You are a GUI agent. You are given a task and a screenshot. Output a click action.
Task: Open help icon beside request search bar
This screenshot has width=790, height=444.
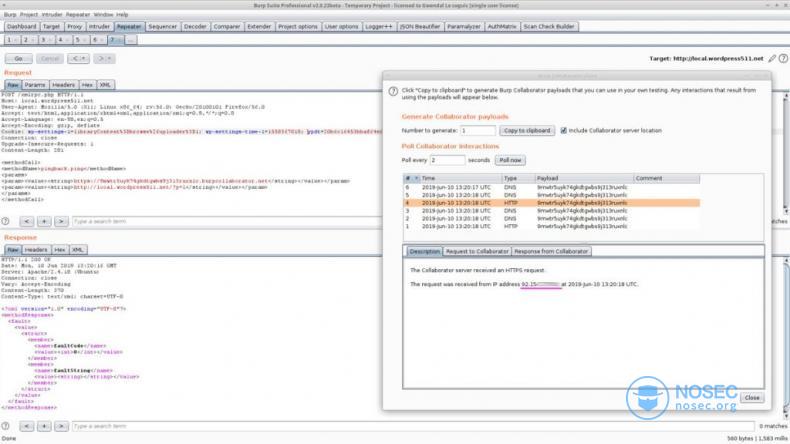point(6,221)
